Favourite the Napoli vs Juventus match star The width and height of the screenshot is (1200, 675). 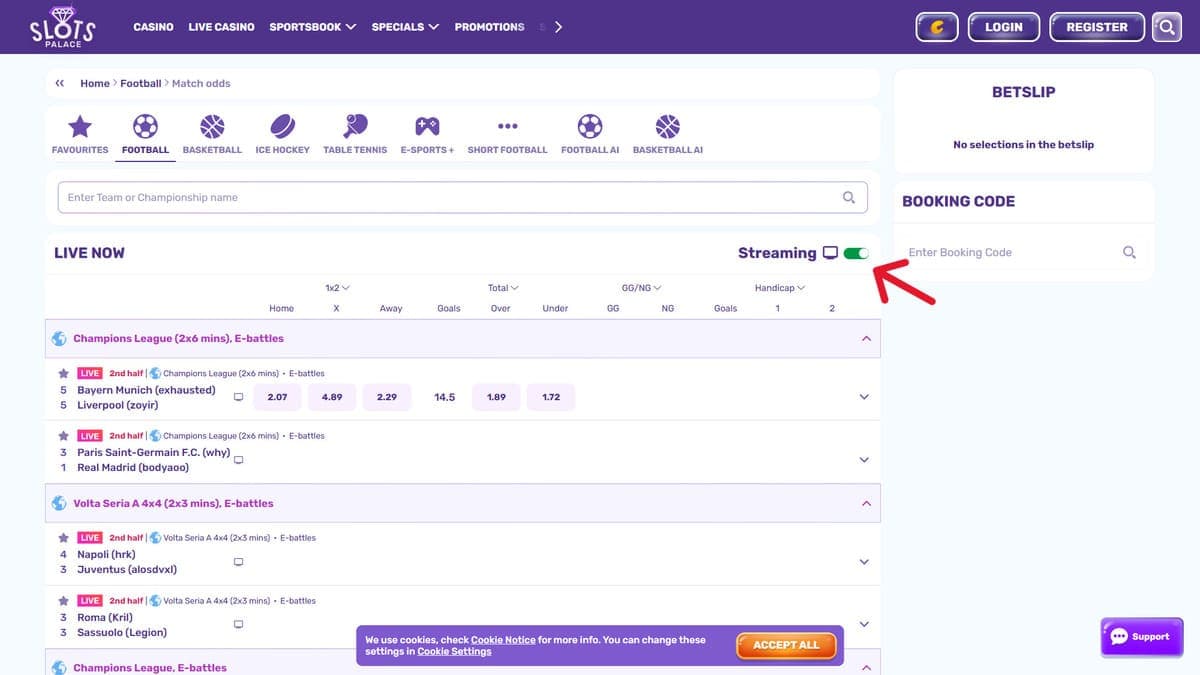(63, 537)
